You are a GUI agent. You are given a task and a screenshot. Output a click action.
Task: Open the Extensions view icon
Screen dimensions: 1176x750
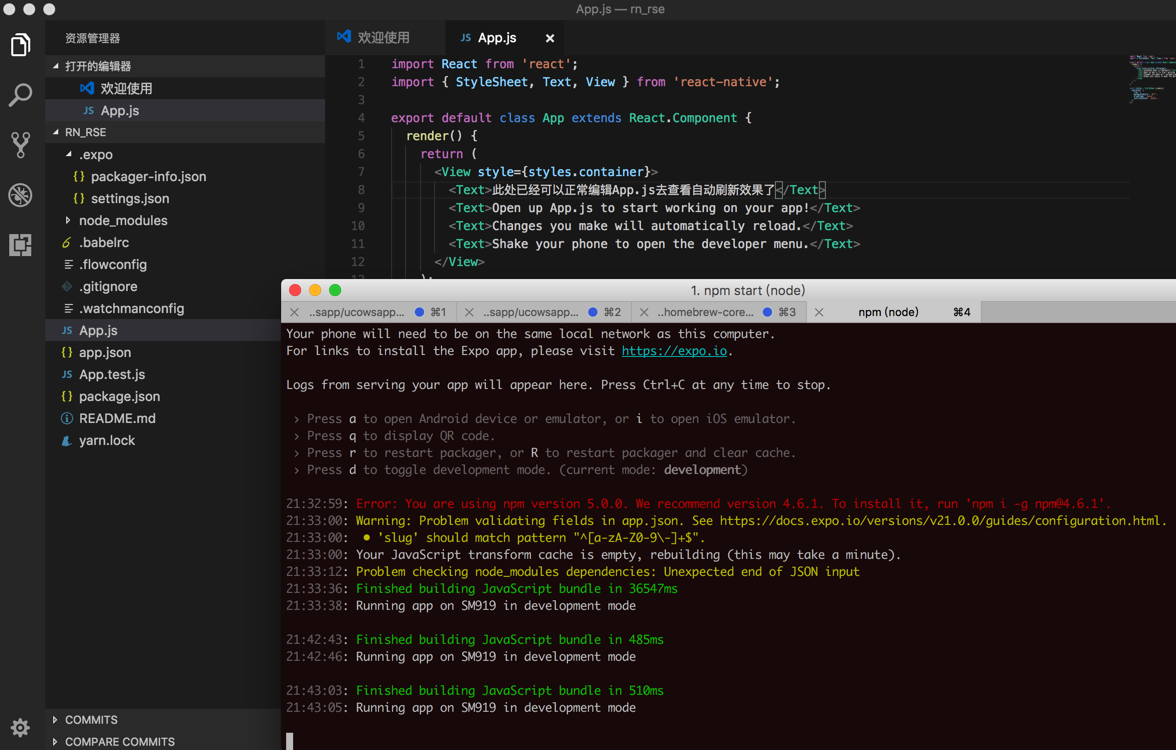pyautogui.click(x=21, y=245)
